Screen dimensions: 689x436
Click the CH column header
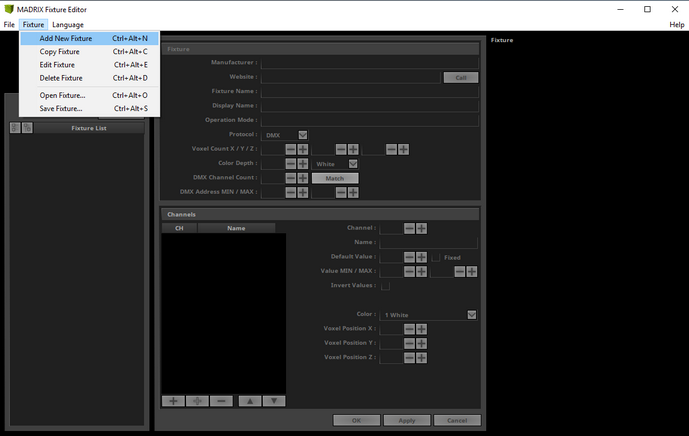point(179,228)
